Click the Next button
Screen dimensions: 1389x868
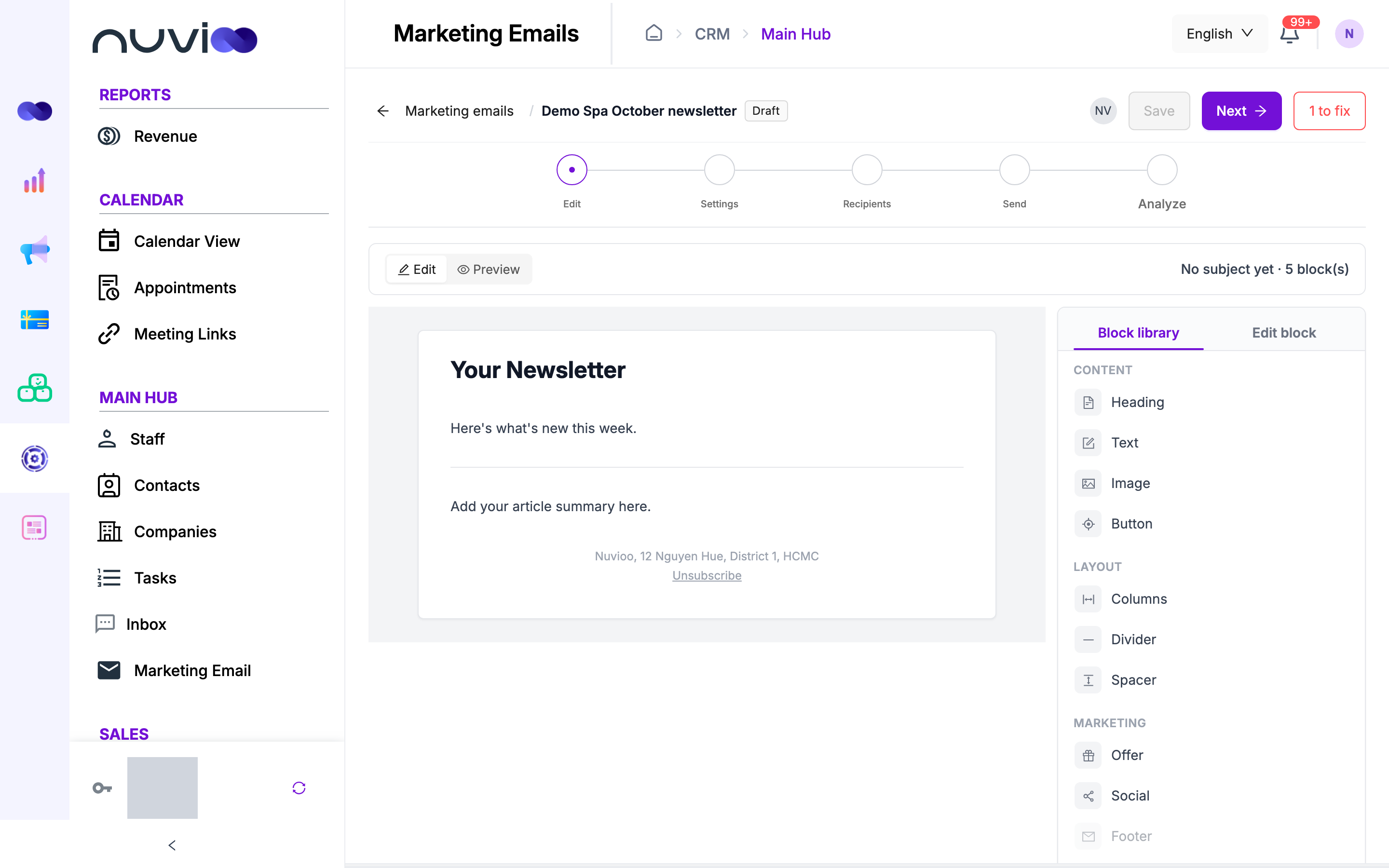coord(1241,111)
